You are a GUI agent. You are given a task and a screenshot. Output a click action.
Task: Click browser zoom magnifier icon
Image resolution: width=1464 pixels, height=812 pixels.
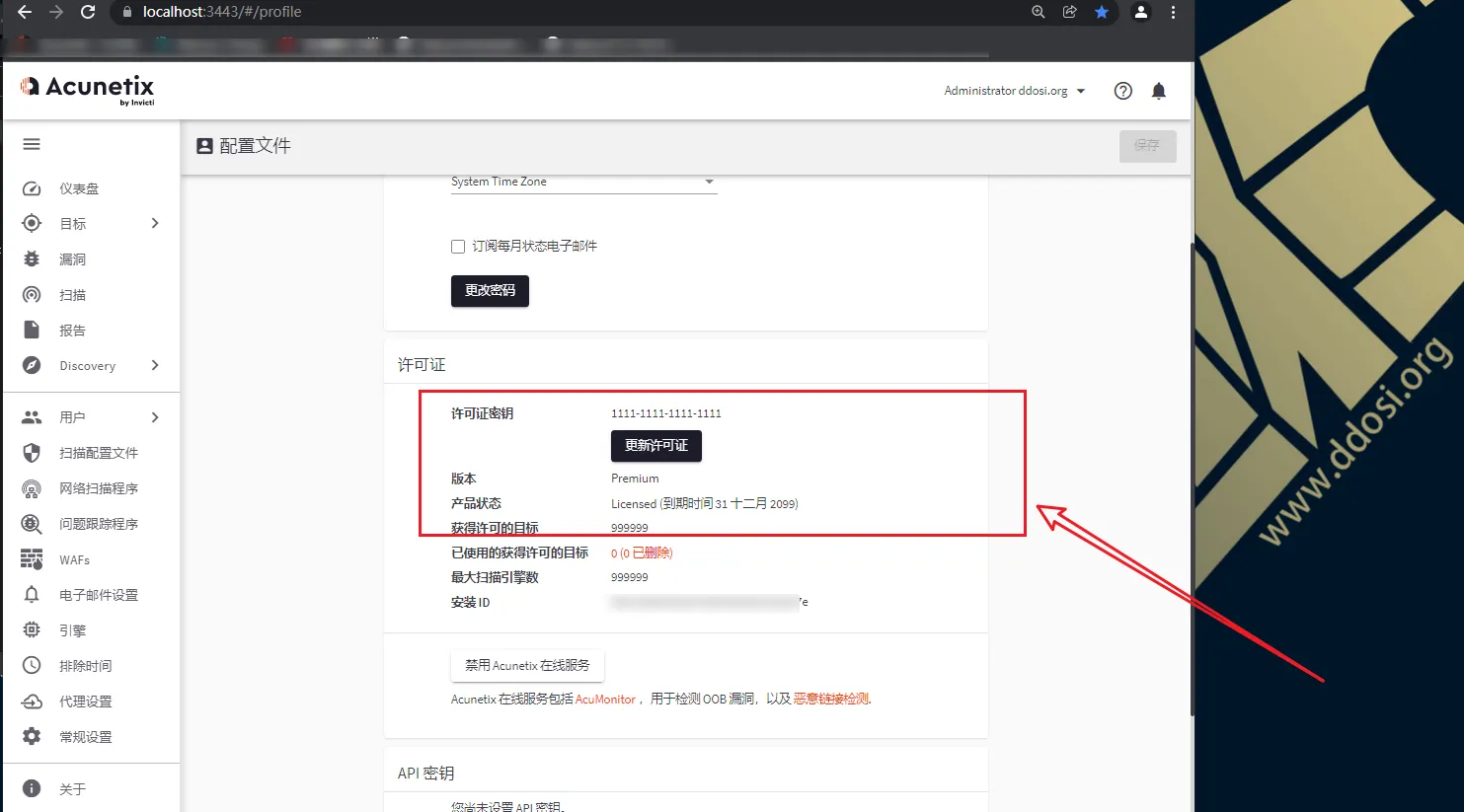(x=1039, y=12)
